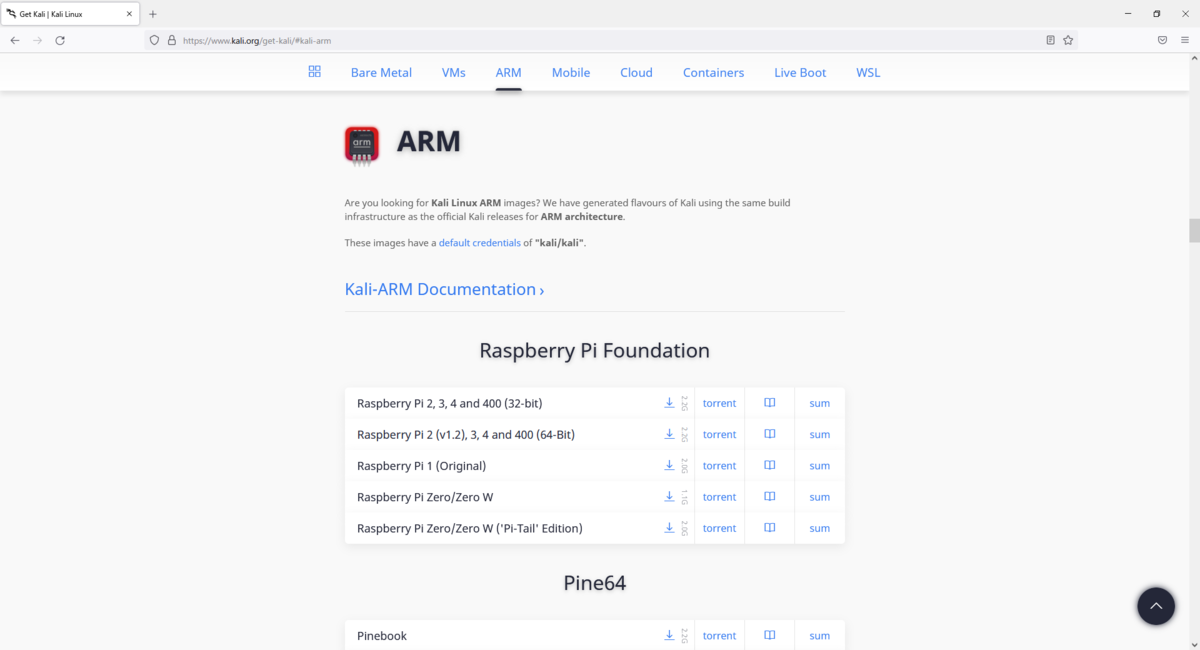Image resolution: width=1200 pixels, height=650 pixels.
Task: Switch to Containers section
Action: point(713,72)
